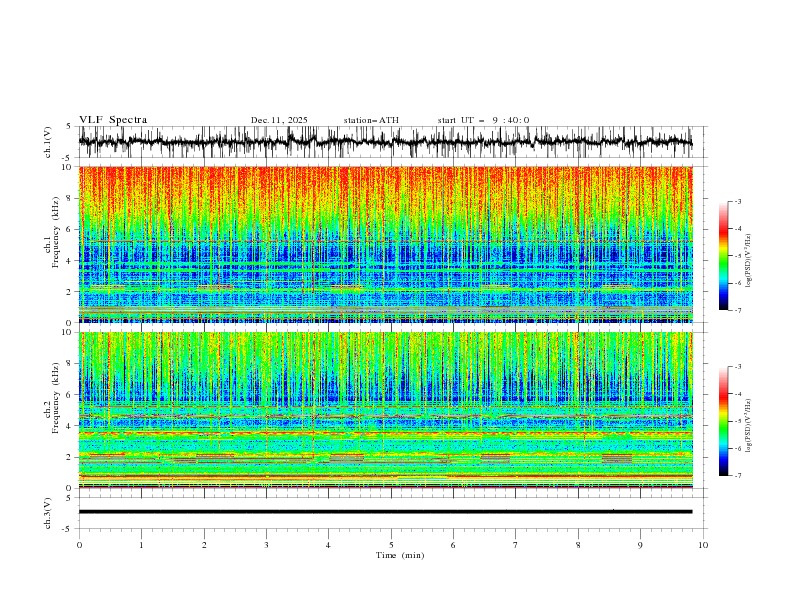The width and height of the screenshot is (792, 612).
Task: Click time axis tick label '5'
Action: 391,545
